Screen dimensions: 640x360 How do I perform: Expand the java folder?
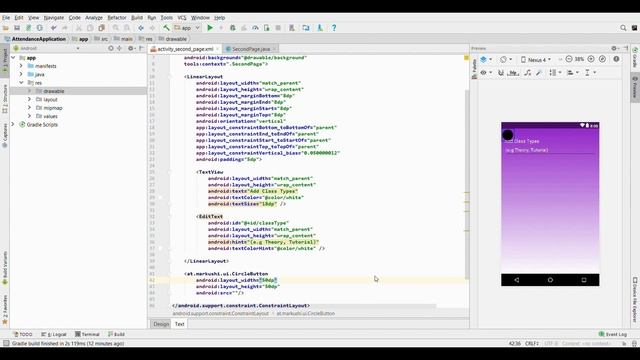[21, 74]
